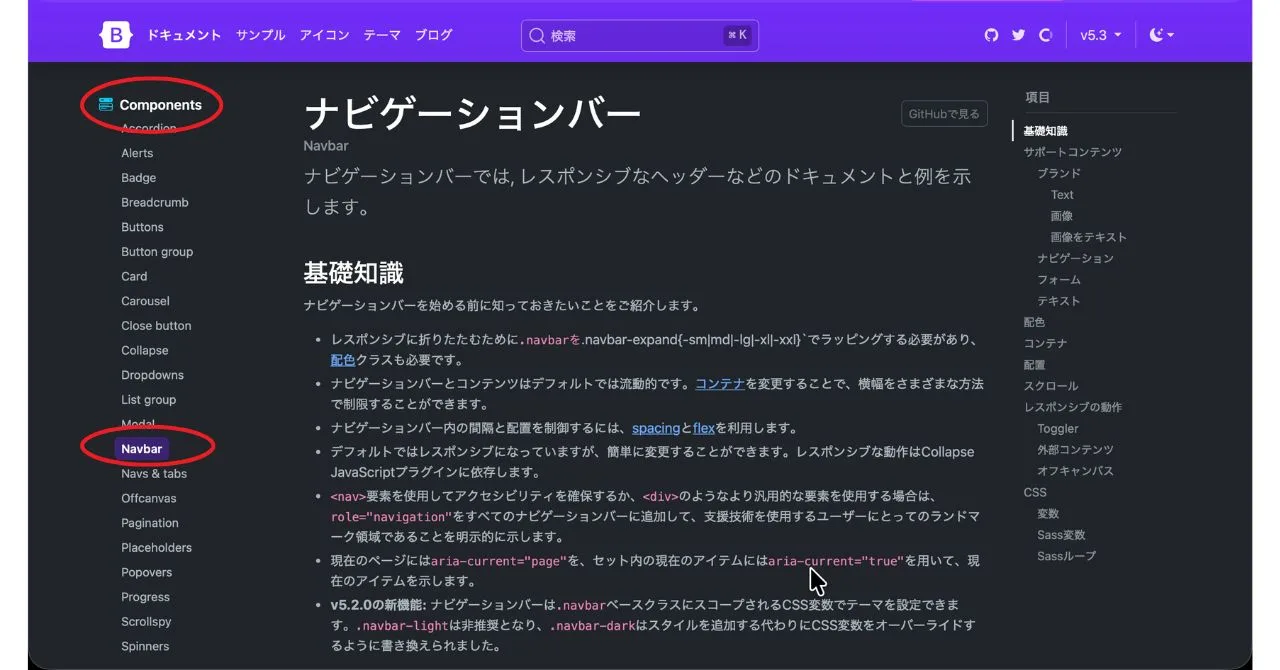Select the Navbar entry in the sidebar
Viewport: 1280px width, 670px height.
(x=143, y=448)
